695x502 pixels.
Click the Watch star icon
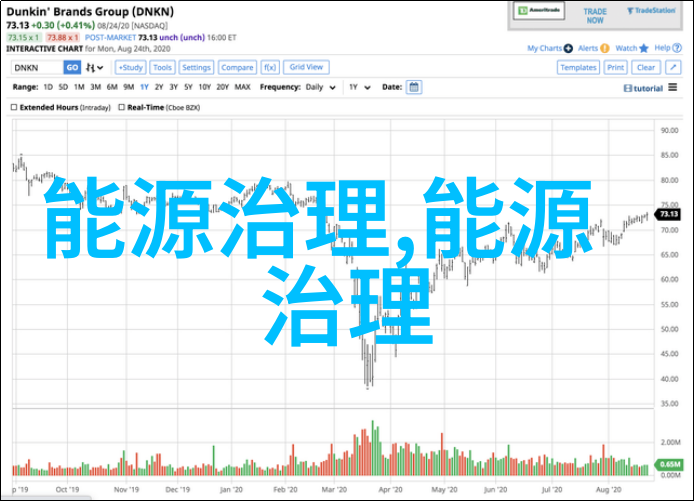pos(644,48)
